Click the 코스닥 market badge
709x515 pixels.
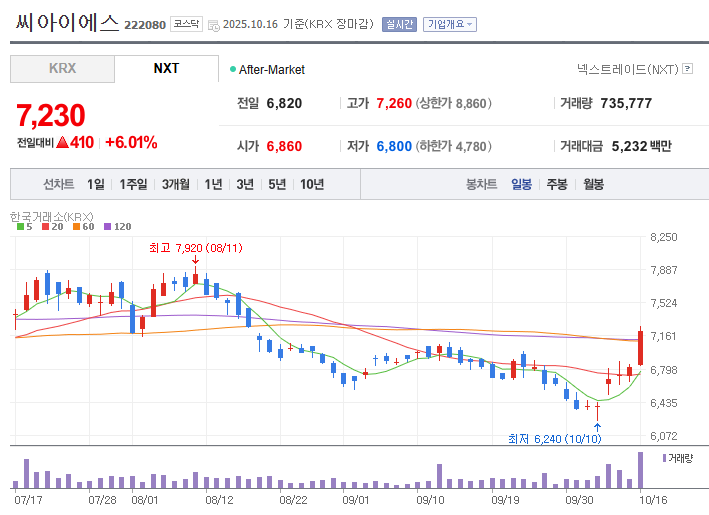pos(186,24)
